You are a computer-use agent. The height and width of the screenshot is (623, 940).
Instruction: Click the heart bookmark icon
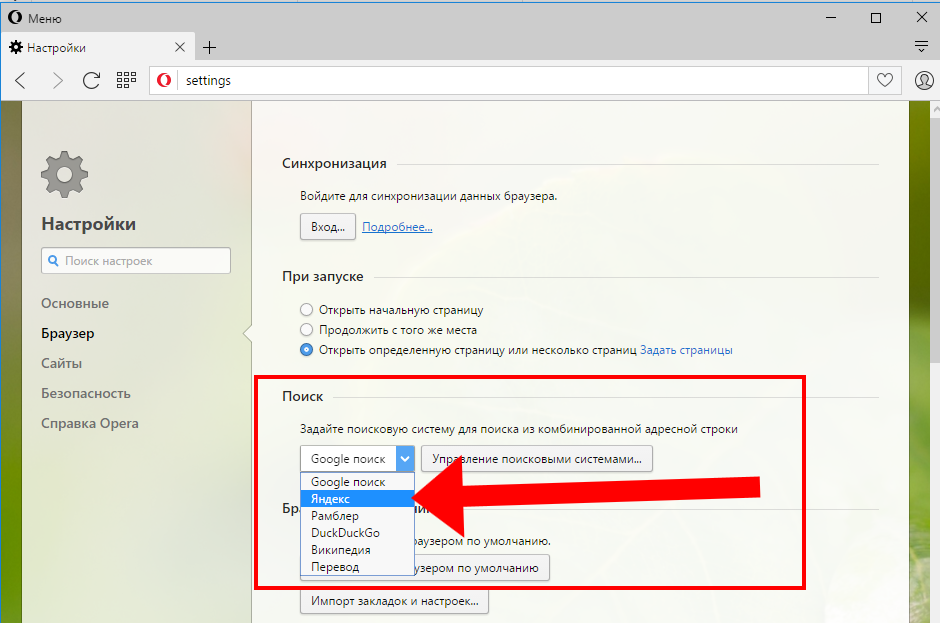(885, 80)
